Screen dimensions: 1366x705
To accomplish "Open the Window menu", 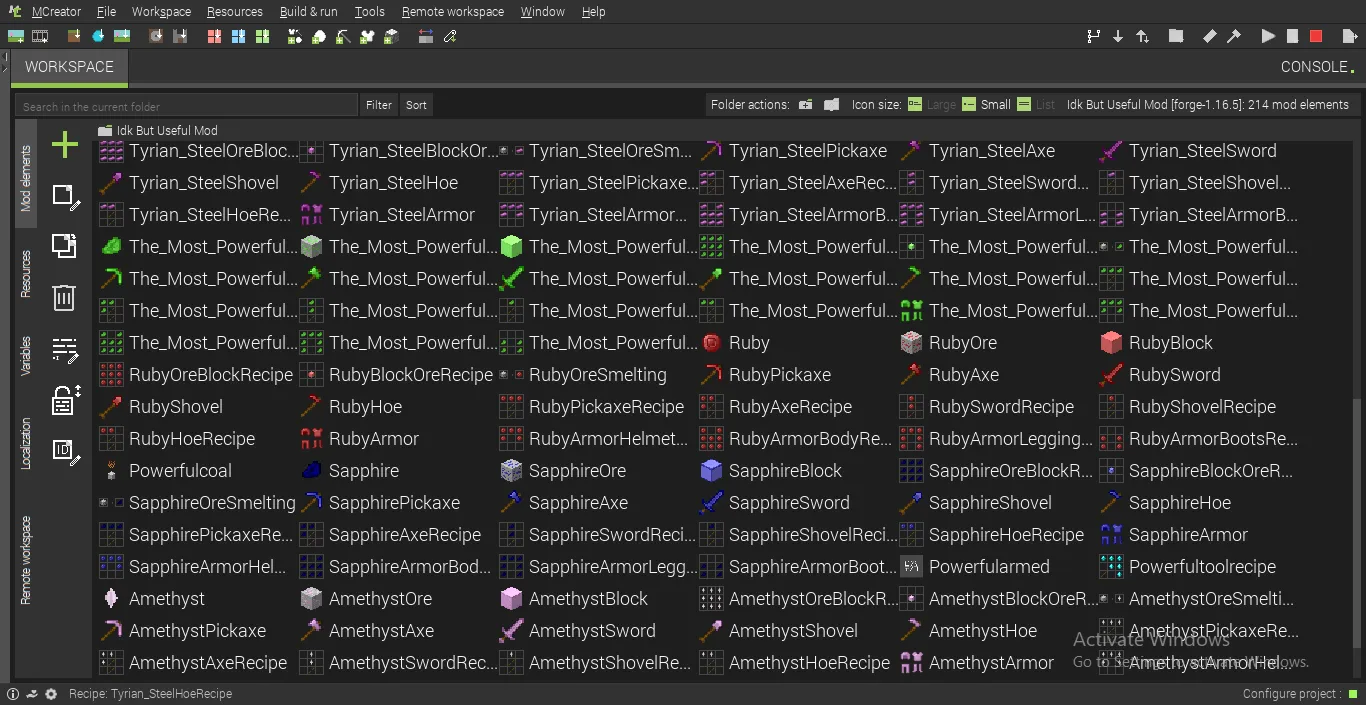I will [x=543, y=12].
